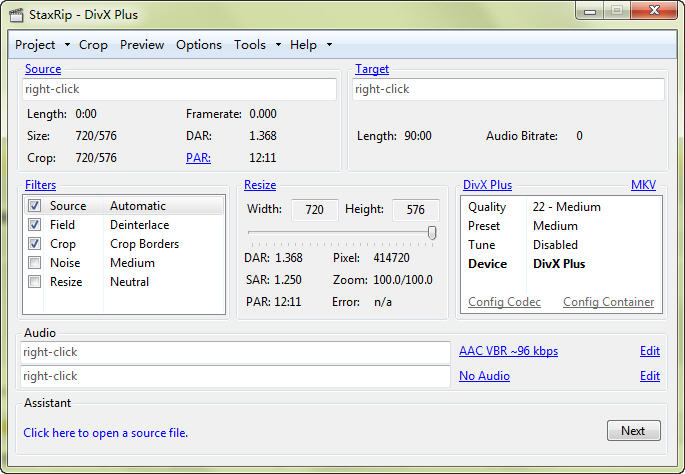Click the Width value field
This screenshot has height=474, width=685.
pos(315,209)
